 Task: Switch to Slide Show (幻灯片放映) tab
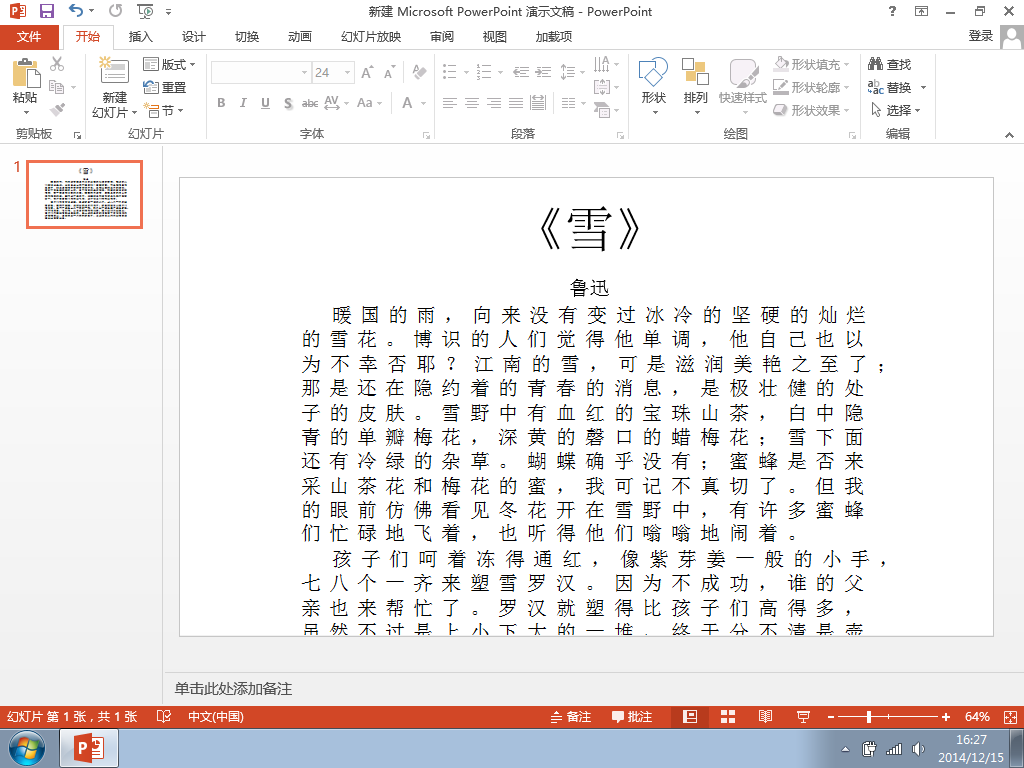point(370,37)
